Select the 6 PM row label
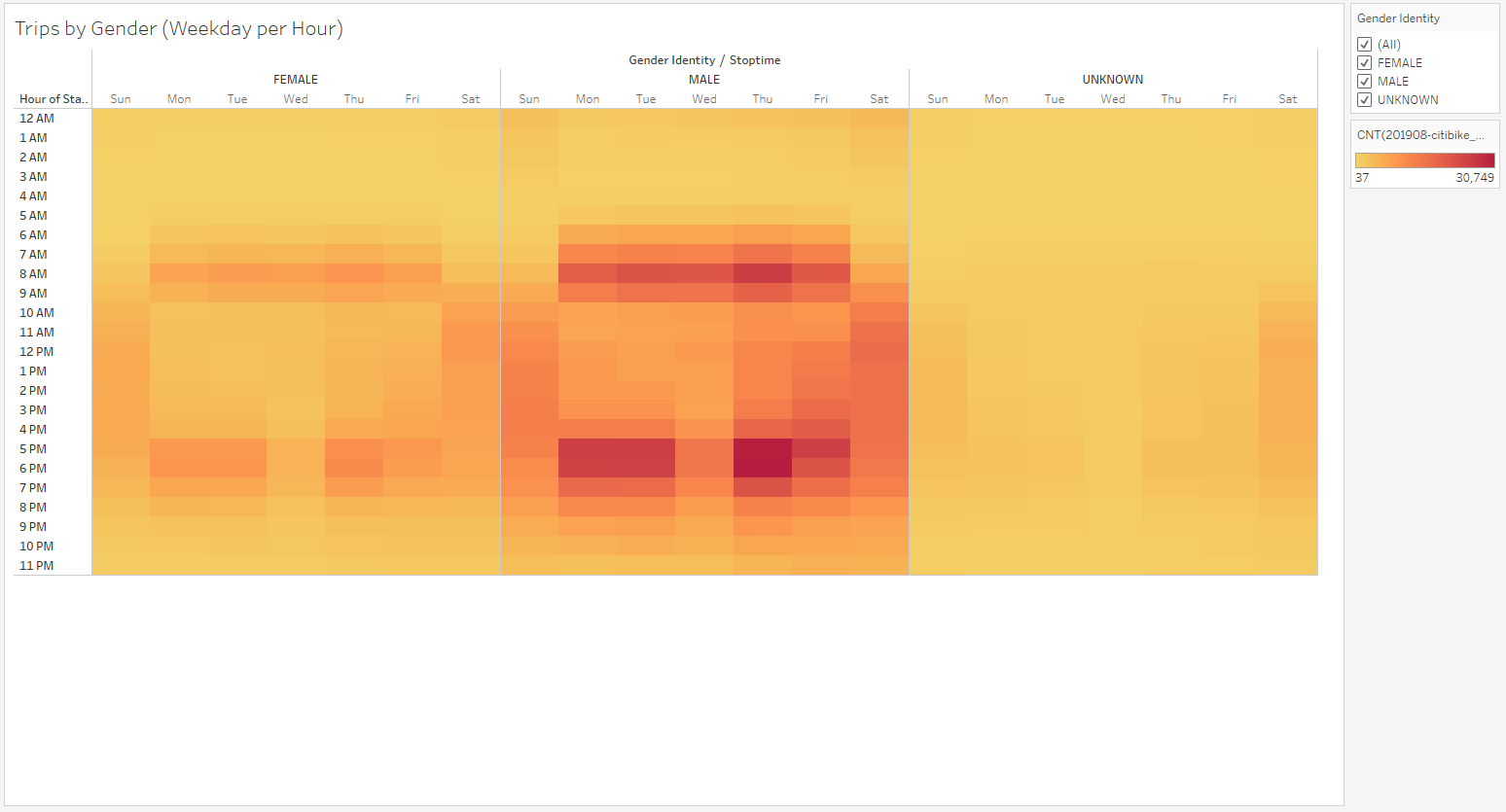1506x812 pixels. coord(33,469)
